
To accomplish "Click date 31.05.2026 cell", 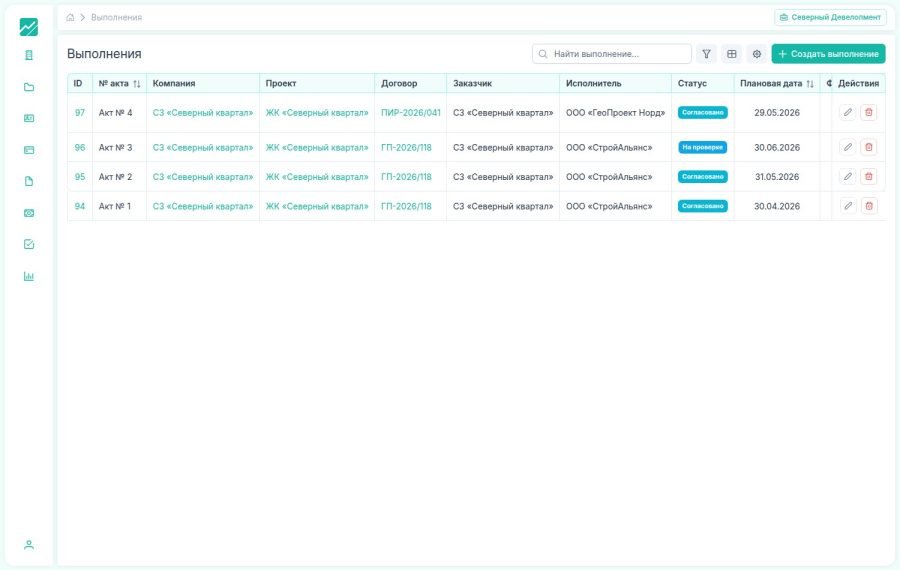I will click(x=777, y=177).
